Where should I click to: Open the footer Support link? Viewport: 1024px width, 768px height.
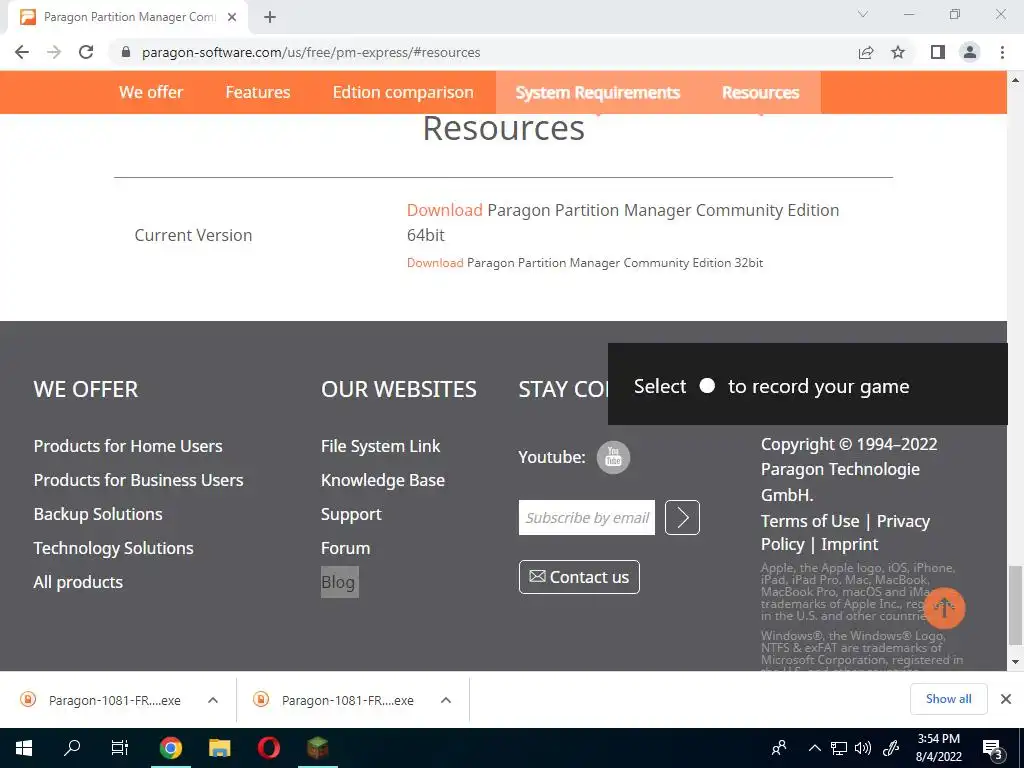pyautogui.click(x=351, y=514)
